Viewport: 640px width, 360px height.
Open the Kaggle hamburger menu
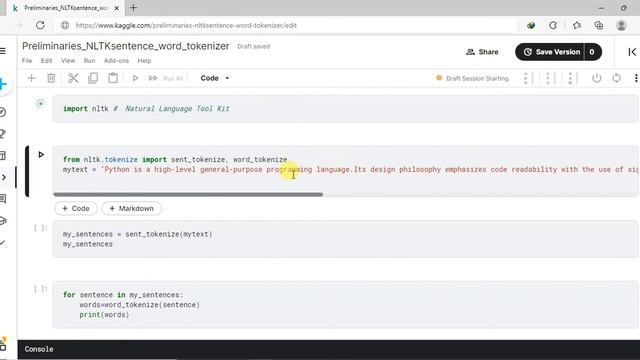tap(3, 51)
